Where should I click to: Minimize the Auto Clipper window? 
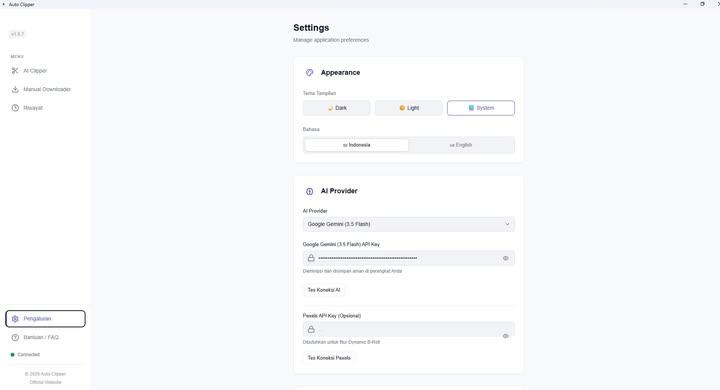click(x=685, y=4)
